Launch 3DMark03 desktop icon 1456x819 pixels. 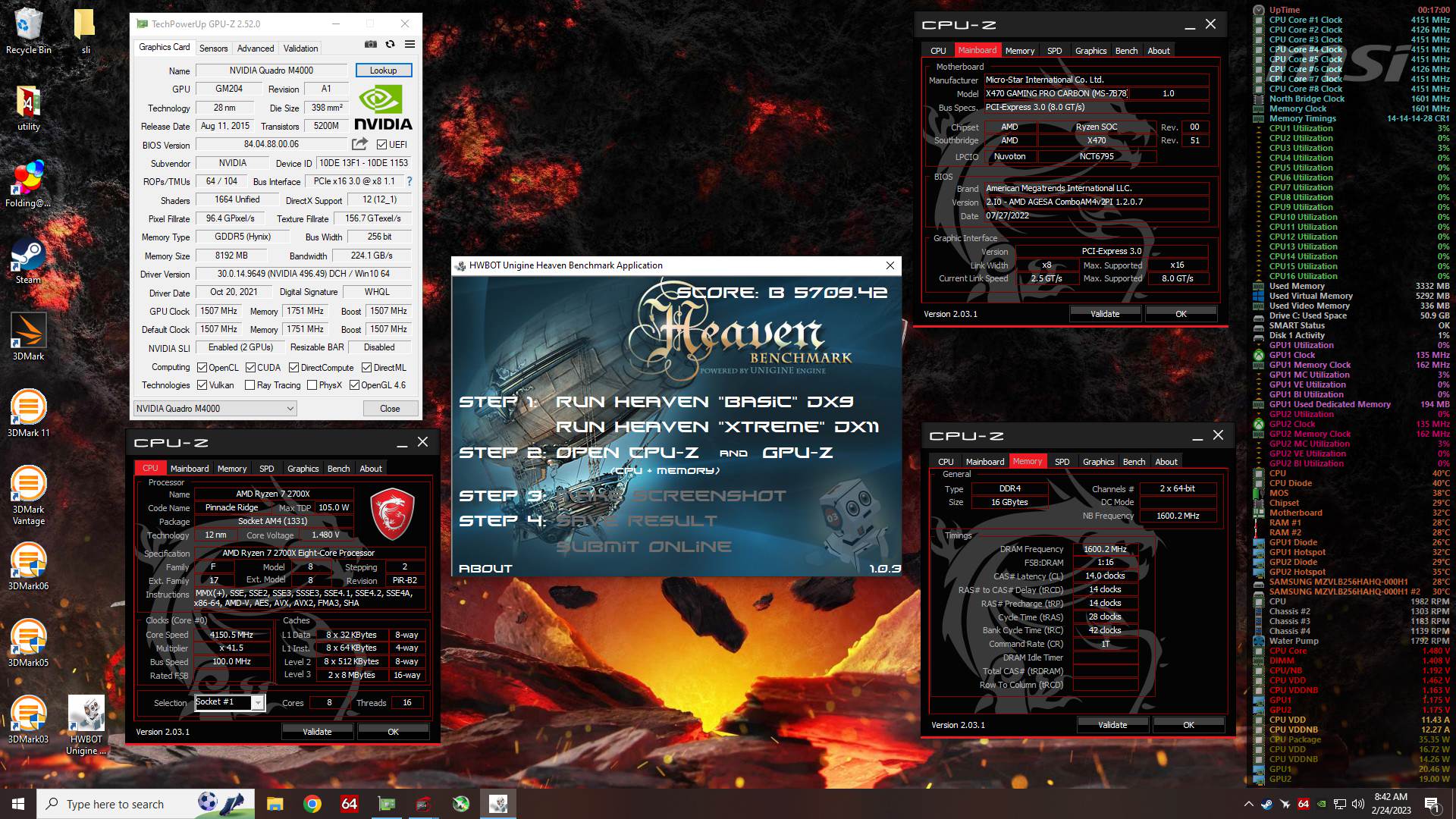29,719
